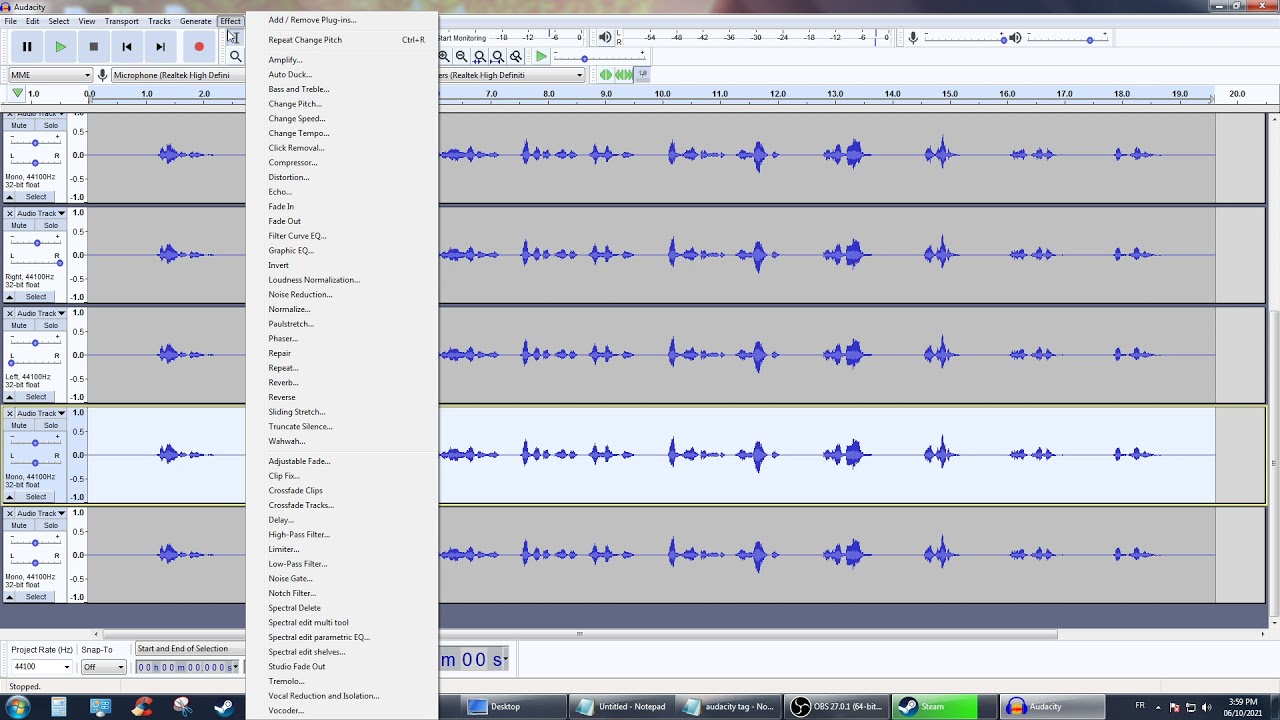Click the Play-at-Speed green arrow
1280x720 pixels.
[x=541, y=57]
